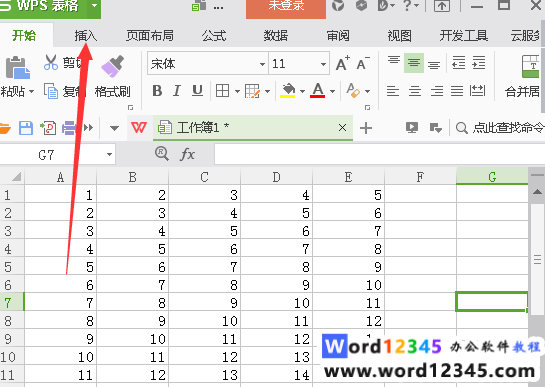Click the Copy documents icon
The width and height of the screenshot is (545, 387).
pyautogui.click(x=51, y=91)
